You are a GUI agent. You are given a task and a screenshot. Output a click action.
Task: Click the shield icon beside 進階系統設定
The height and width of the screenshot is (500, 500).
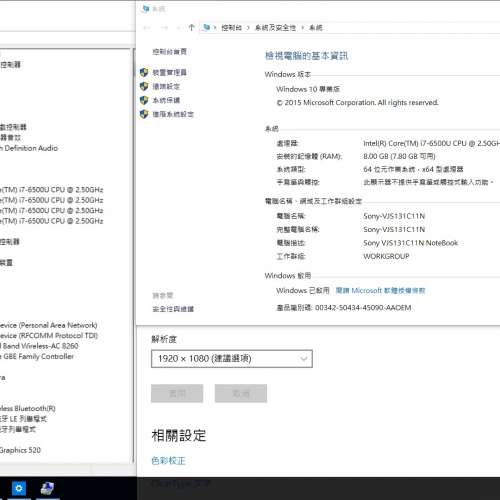pyautogui.click(x=144, y=114)
